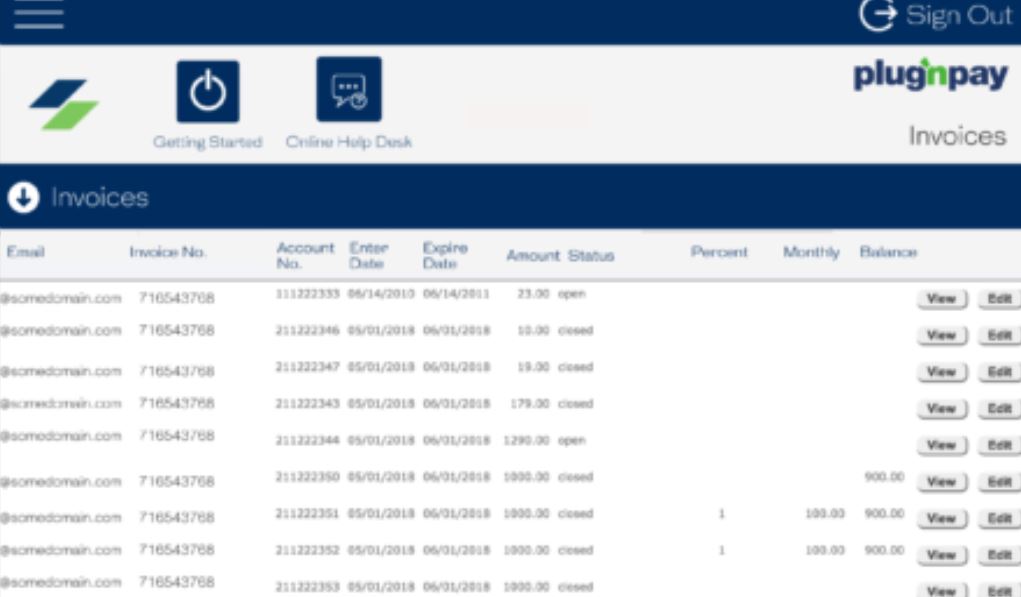Click the Online Help Desk label
The width and height of the screenshot is (1021, 597).
pyautogui.click(x=349, y=141)
